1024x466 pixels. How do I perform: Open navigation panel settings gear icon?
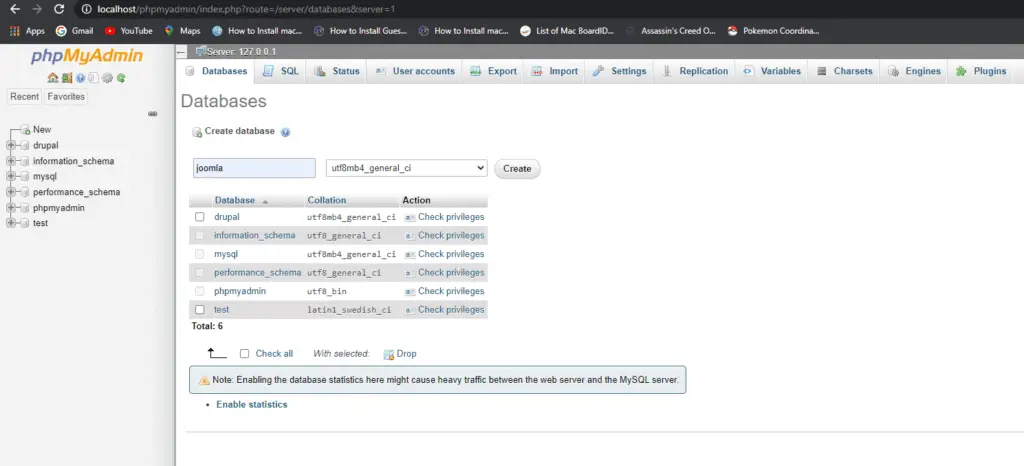[107, 78]
